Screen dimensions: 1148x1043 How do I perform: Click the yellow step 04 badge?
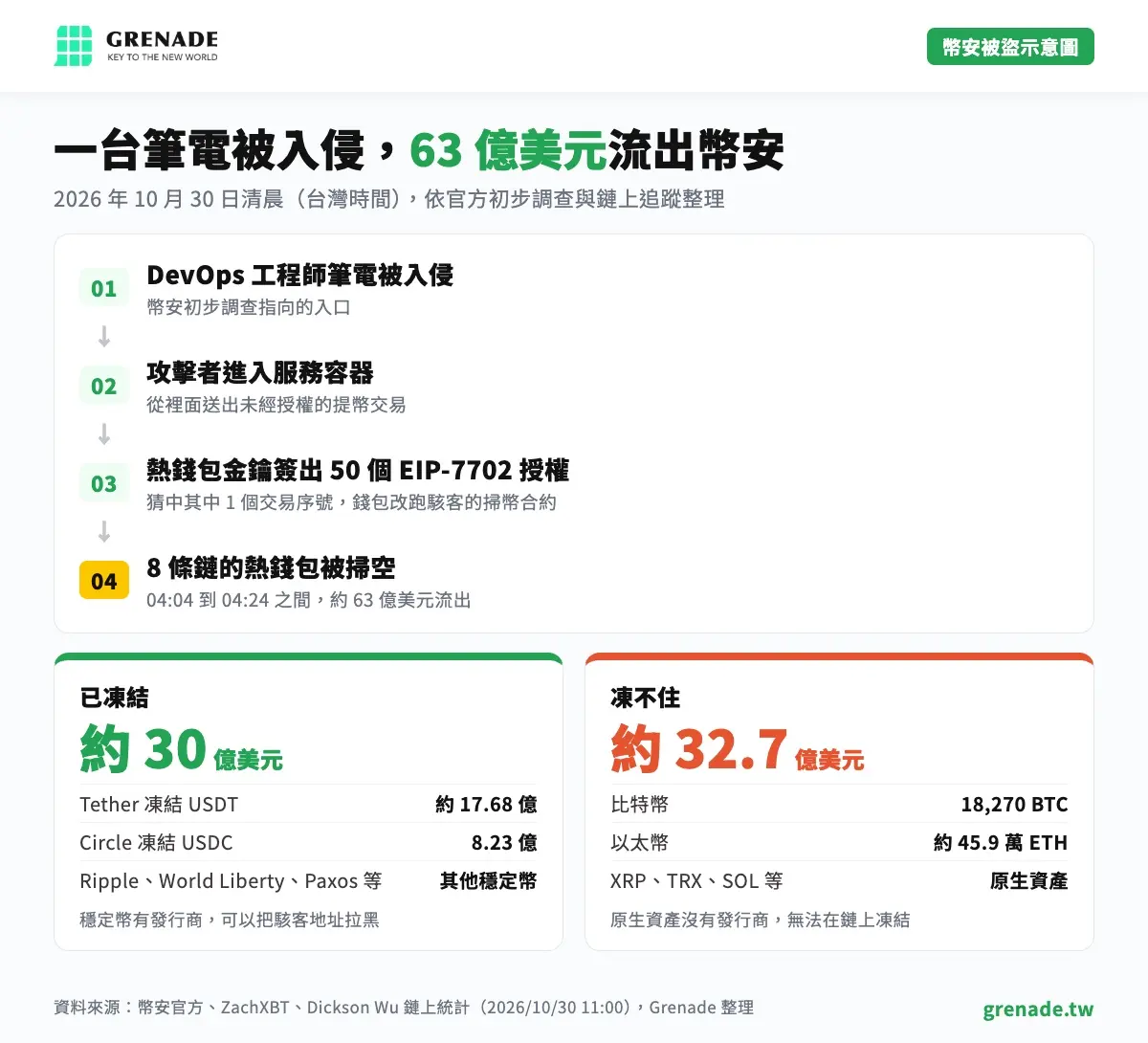pyautogui.click(x=103, y=581)
